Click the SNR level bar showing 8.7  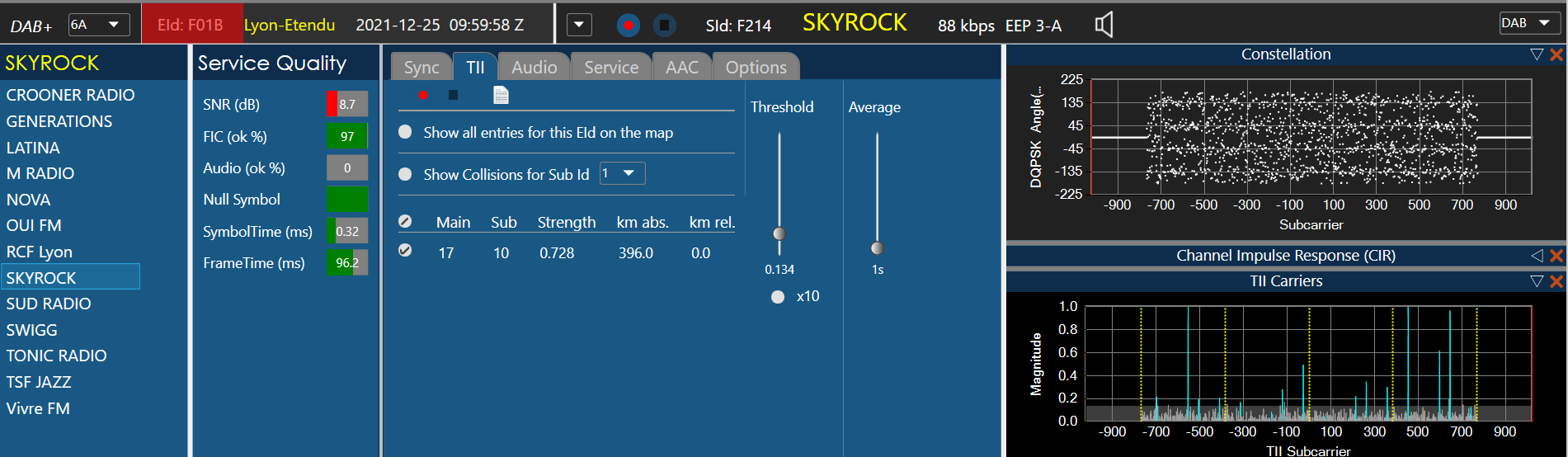point(347,104)
